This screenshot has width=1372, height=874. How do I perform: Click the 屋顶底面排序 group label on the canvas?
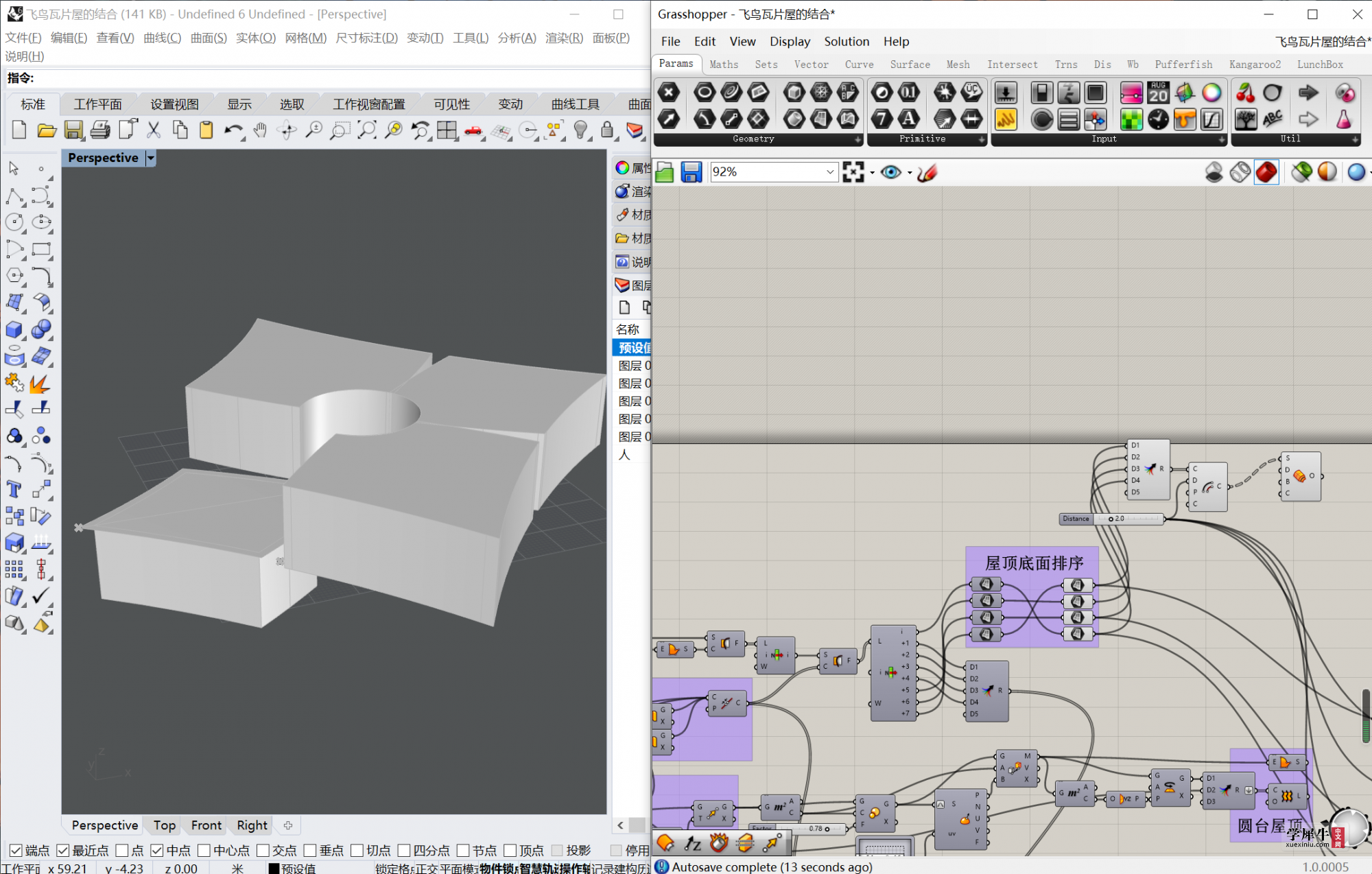pyautogui.click(x=1034, y=563)
